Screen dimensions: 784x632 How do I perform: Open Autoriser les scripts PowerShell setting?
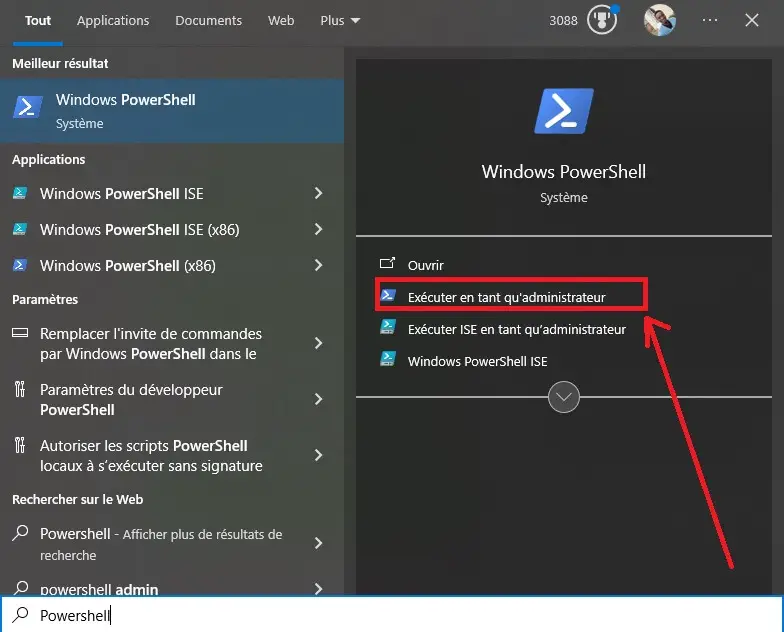(151, 456)
